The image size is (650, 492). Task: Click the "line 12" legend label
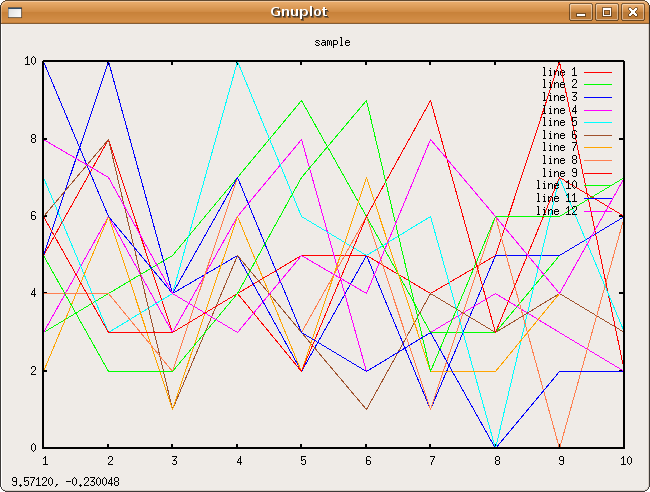[x=556, y=211]
